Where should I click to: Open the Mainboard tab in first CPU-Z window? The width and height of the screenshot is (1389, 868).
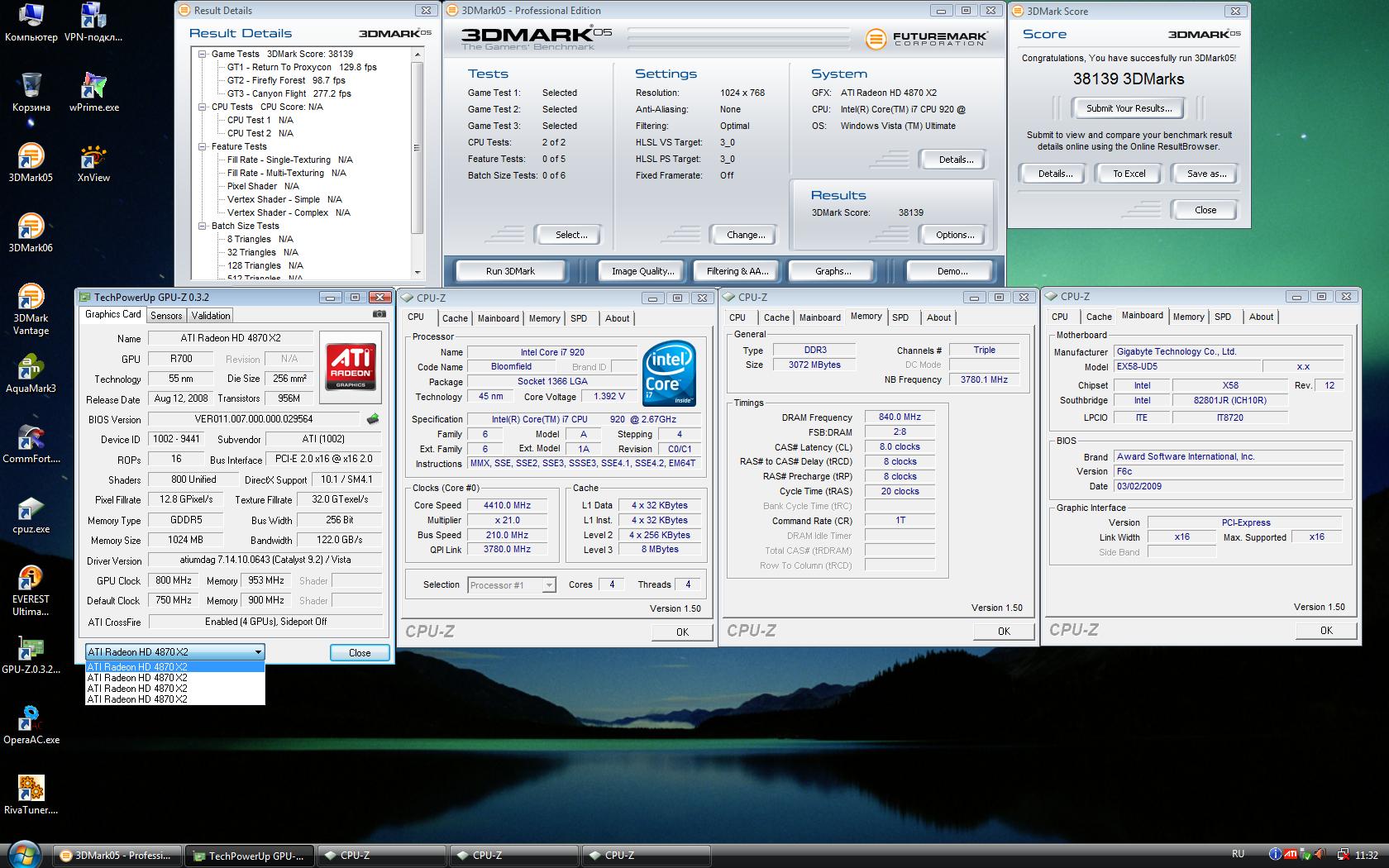[x=499, y=318]
